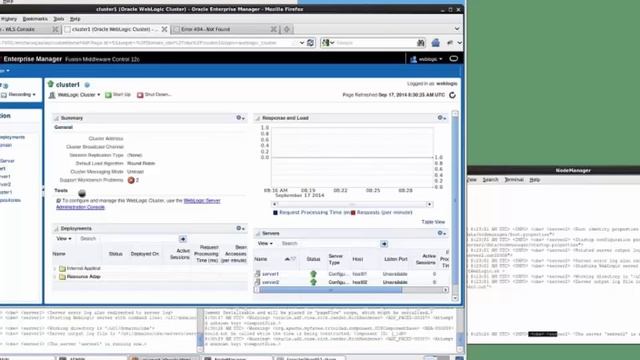Open the Firefox Tools menu
Screen dimensions: 640x360
59,19
